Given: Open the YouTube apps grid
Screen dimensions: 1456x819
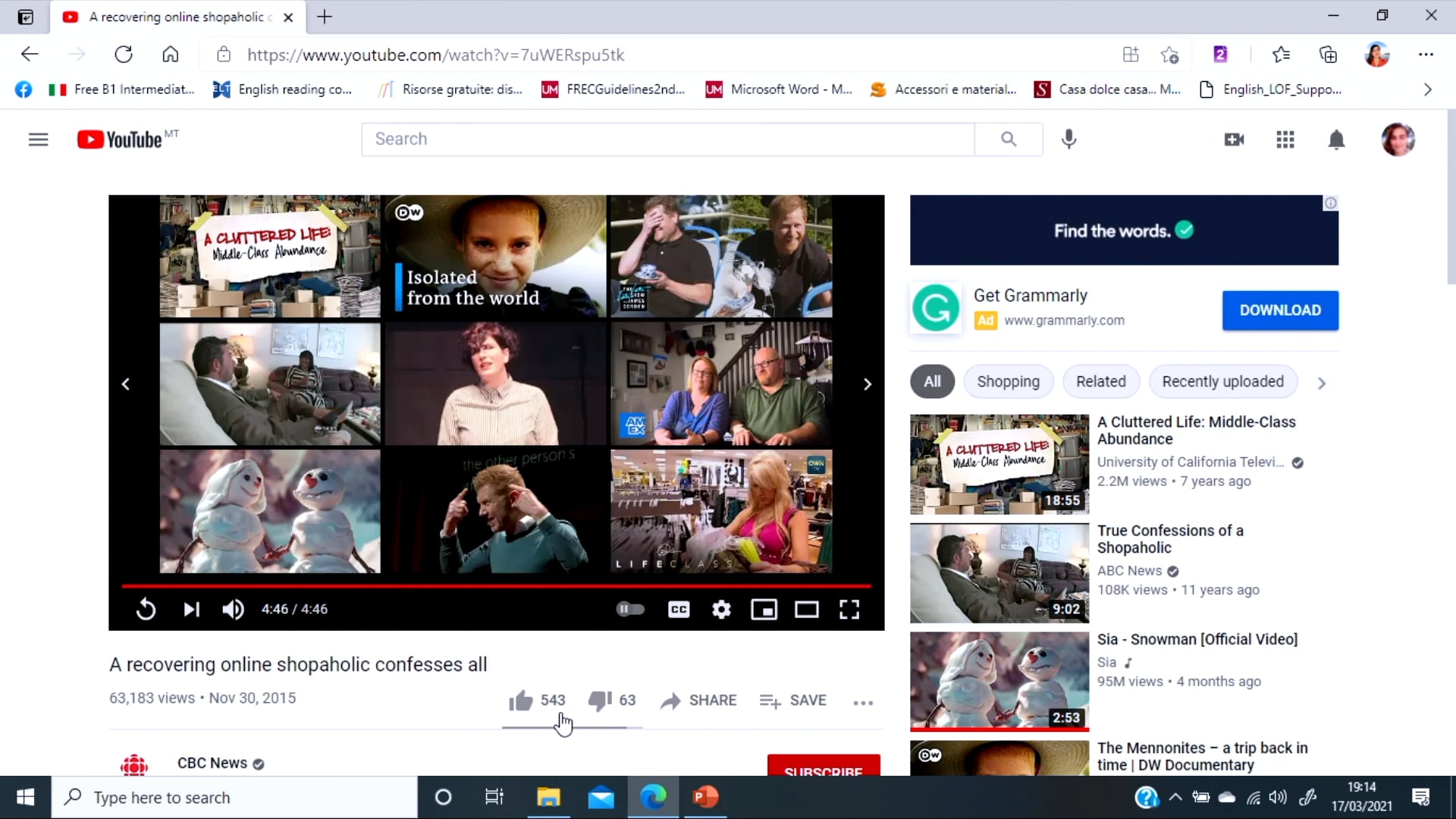Looking at the screenshot, I should click(1285, 140).
